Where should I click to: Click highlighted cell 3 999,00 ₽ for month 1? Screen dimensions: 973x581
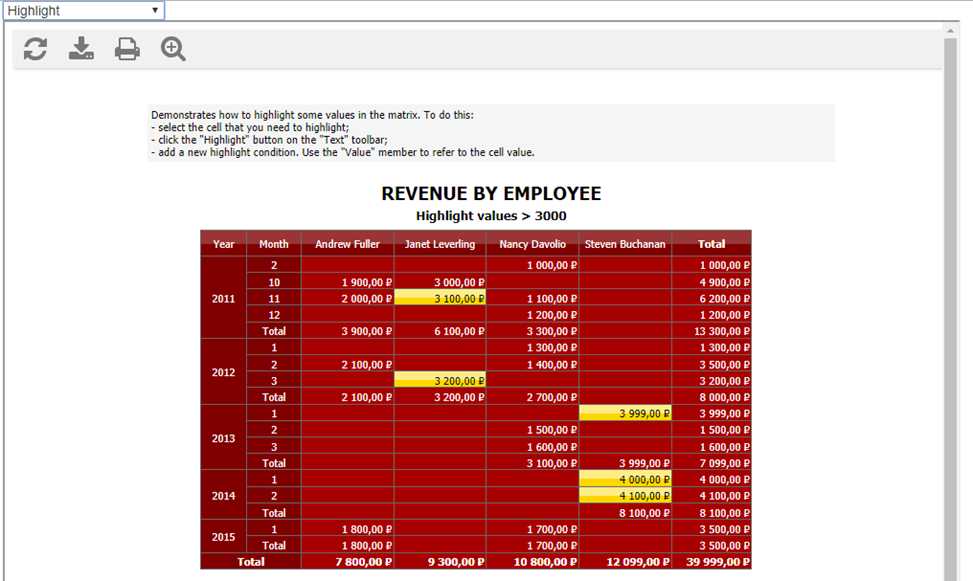[625, 413]
